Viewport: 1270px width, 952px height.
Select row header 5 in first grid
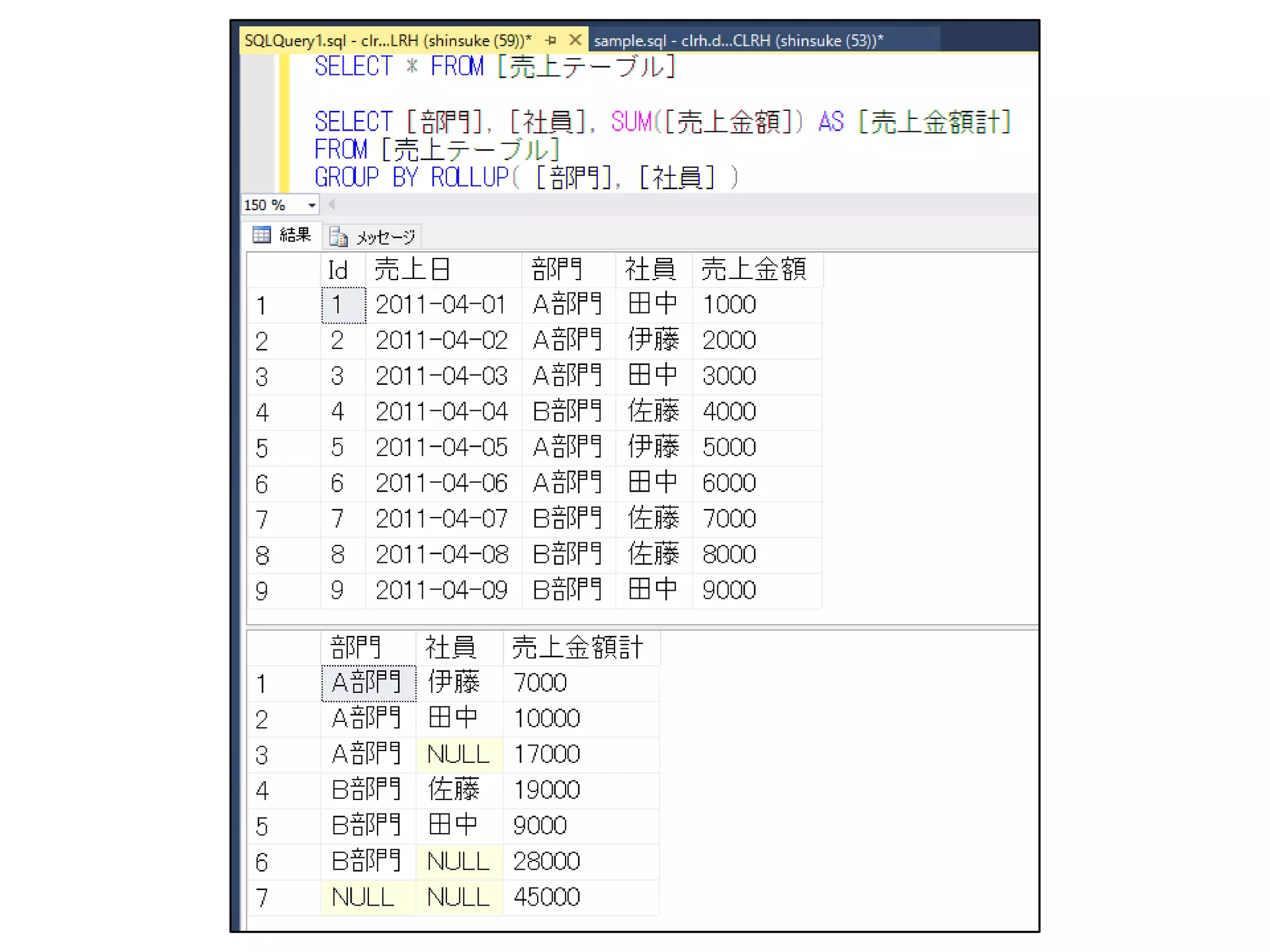point(263,448)
